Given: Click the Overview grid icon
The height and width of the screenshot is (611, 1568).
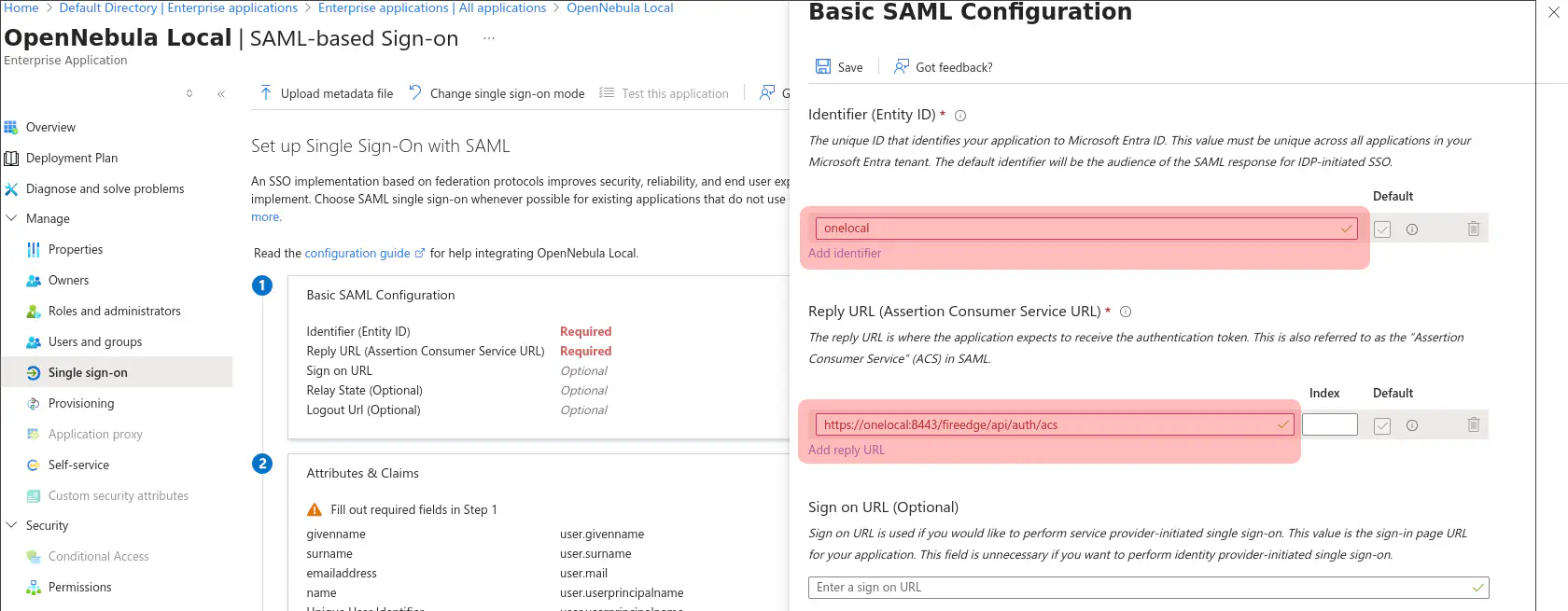Looking at the screenshot, I should point(11,127).
